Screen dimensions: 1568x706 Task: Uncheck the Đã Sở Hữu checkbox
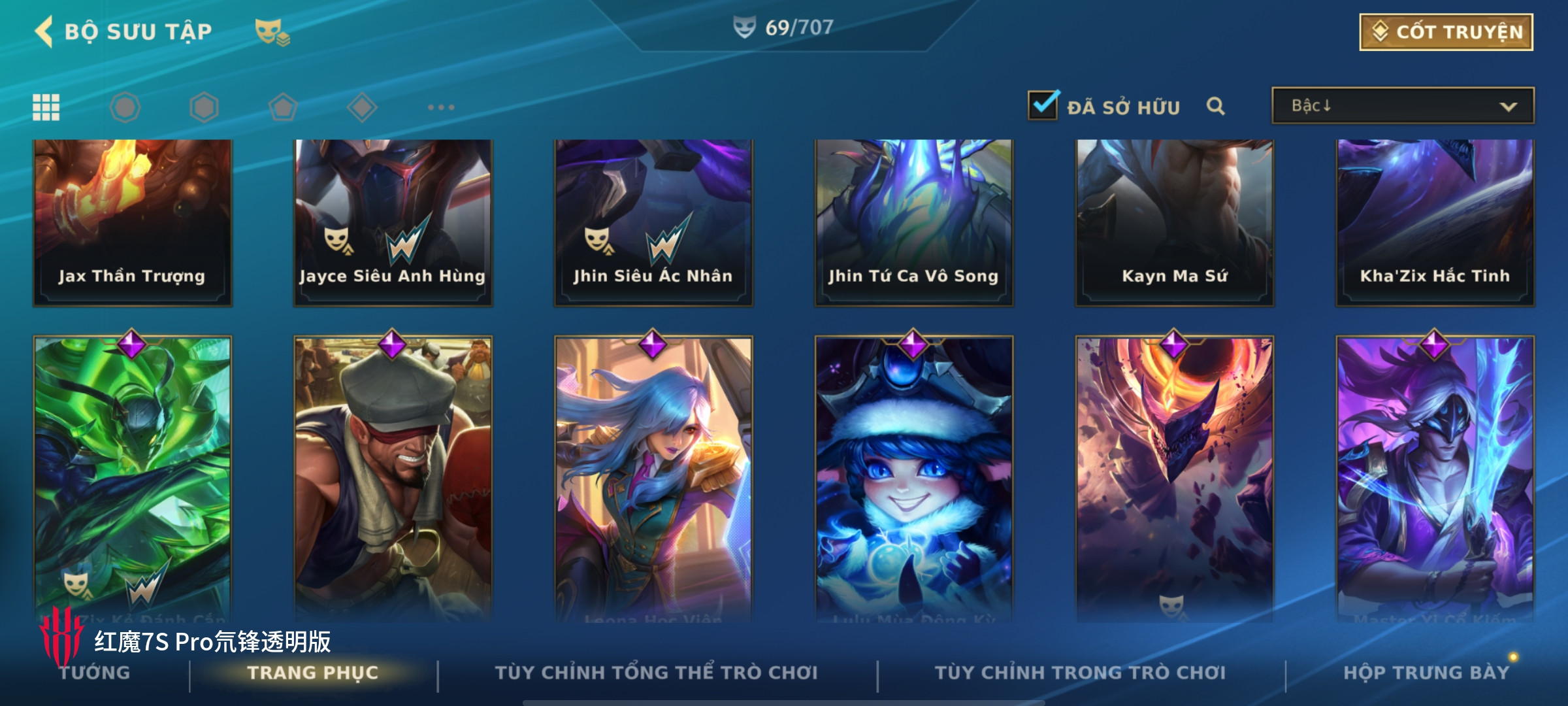(1043, 105)
